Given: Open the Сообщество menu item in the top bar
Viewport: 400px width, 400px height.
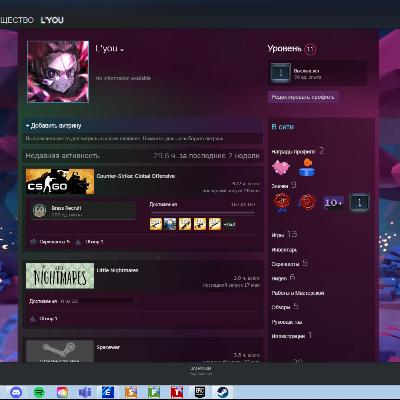Looking at the screenshot, I should click(x=17, y=20).
